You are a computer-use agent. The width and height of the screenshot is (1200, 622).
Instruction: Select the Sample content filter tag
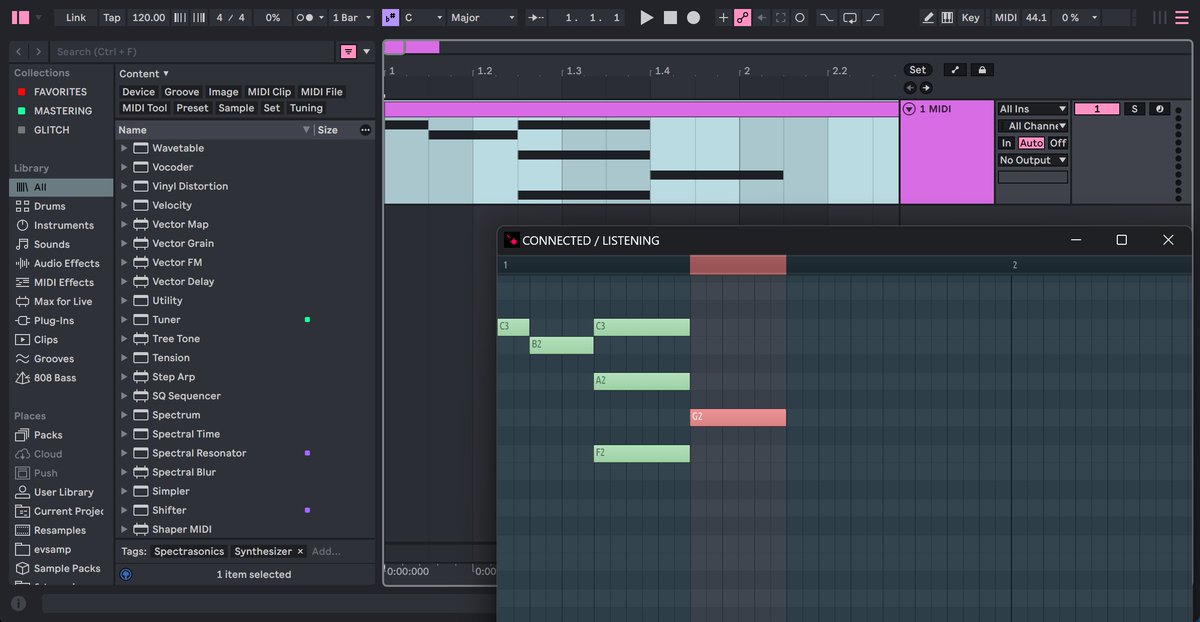(236, 108)
